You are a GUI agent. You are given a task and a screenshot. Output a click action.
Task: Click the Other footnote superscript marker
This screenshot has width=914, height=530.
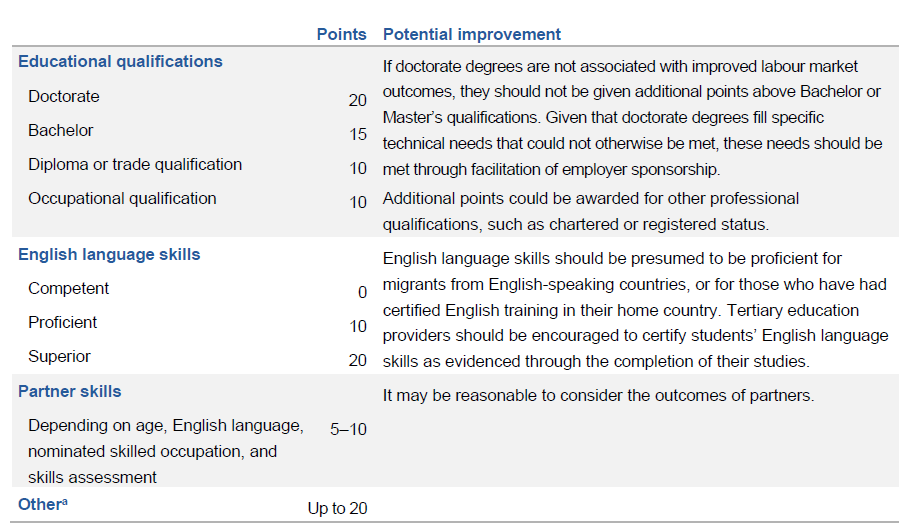pyautogui.click(x=65, y=500)
